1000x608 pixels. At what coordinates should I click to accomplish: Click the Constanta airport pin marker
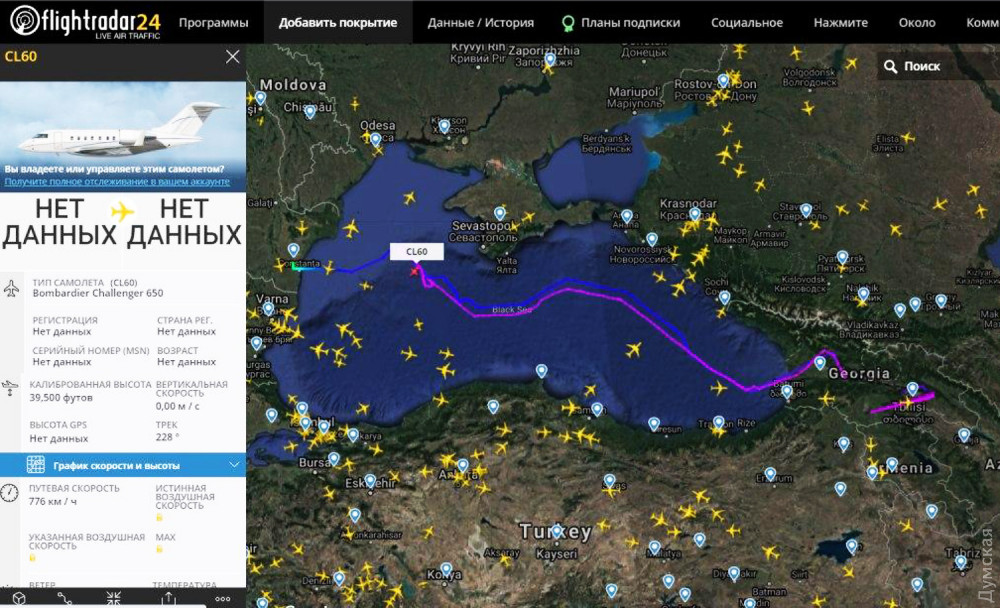[293, 250]
